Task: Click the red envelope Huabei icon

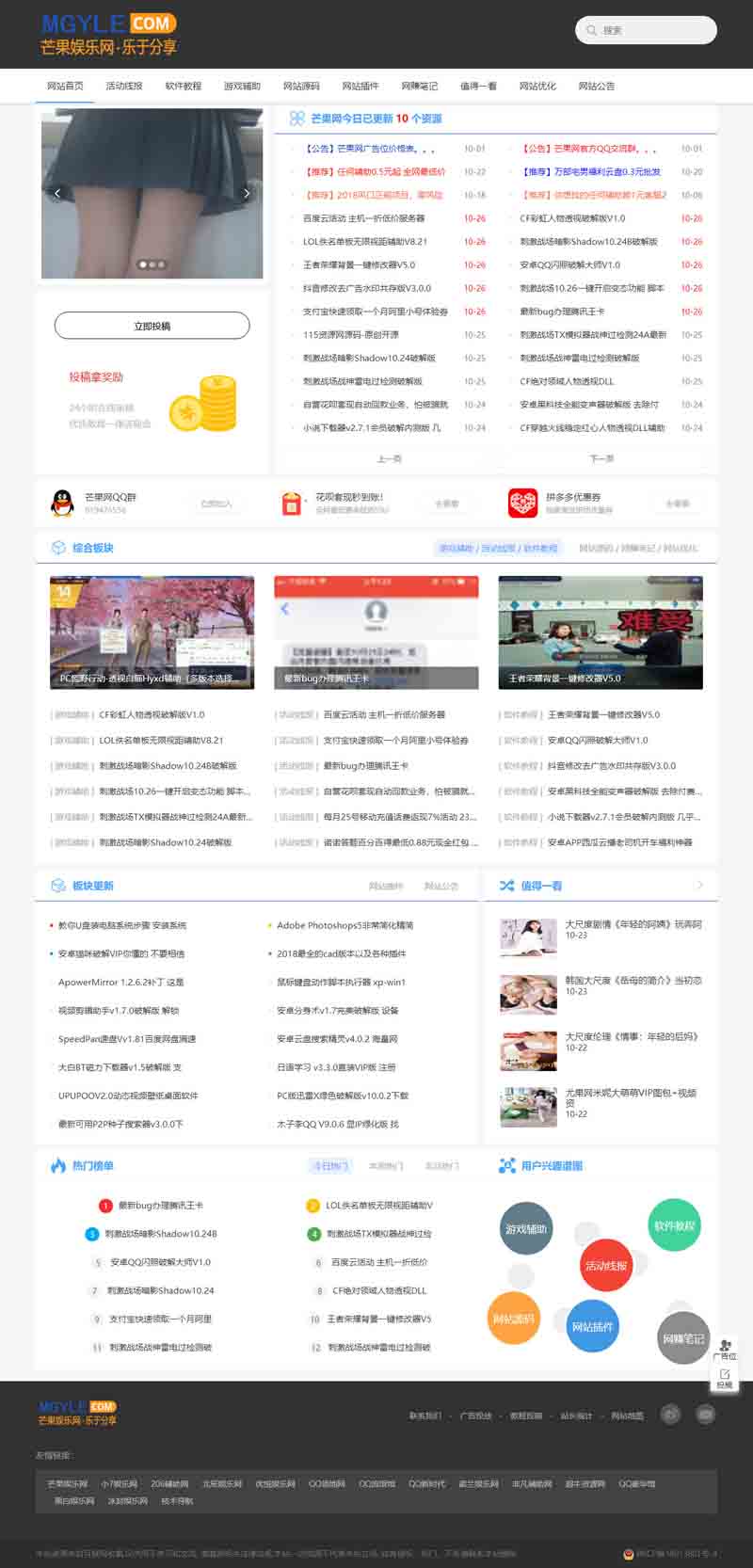Action: 292,504
